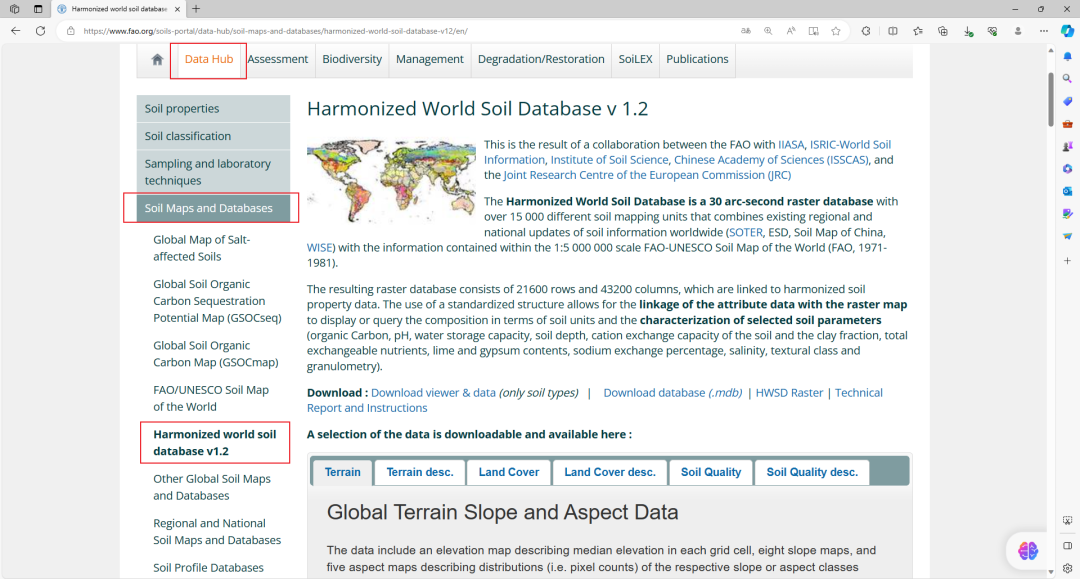Open sidebar Tools briefcase icon
Image resolution: width=1080 pixels, height=579 pixels.
tap(1068, 124)
